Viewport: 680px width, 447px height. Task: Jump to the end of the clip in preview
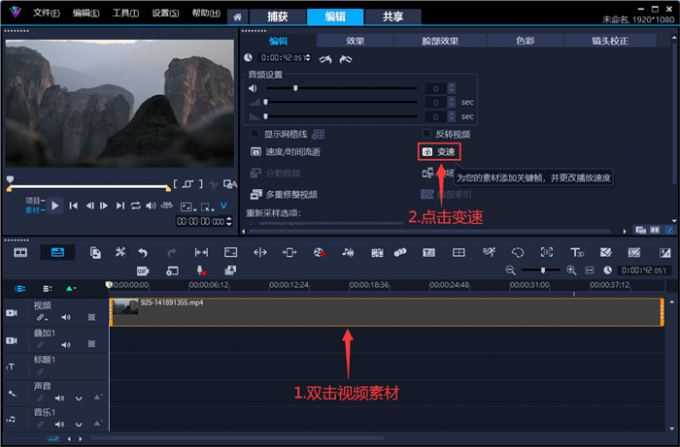pyautogui.click(x=120, y=206)
